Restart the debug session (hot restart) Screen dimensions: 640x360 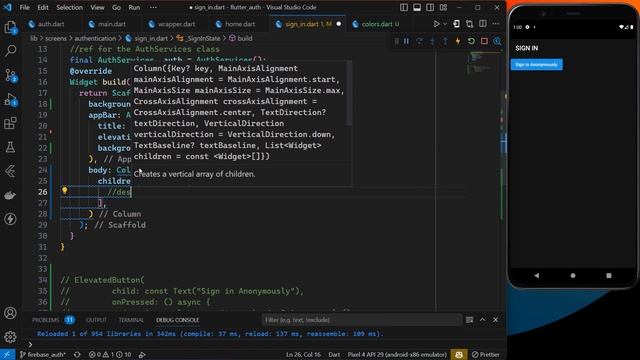point(471,41)
